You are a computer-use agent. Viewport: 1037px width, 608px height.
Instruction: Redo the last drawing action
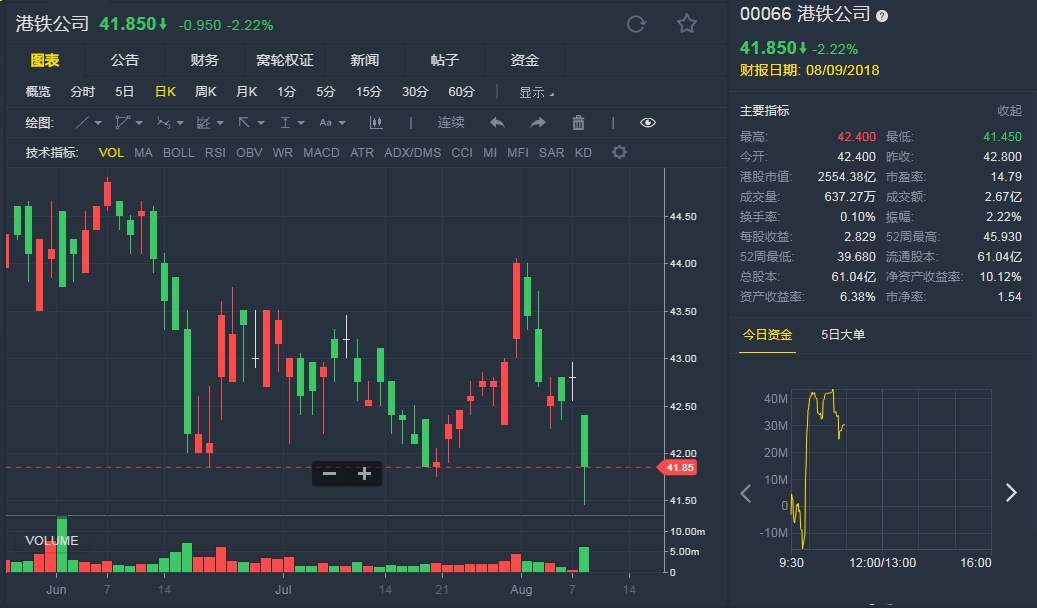(538, 122)
